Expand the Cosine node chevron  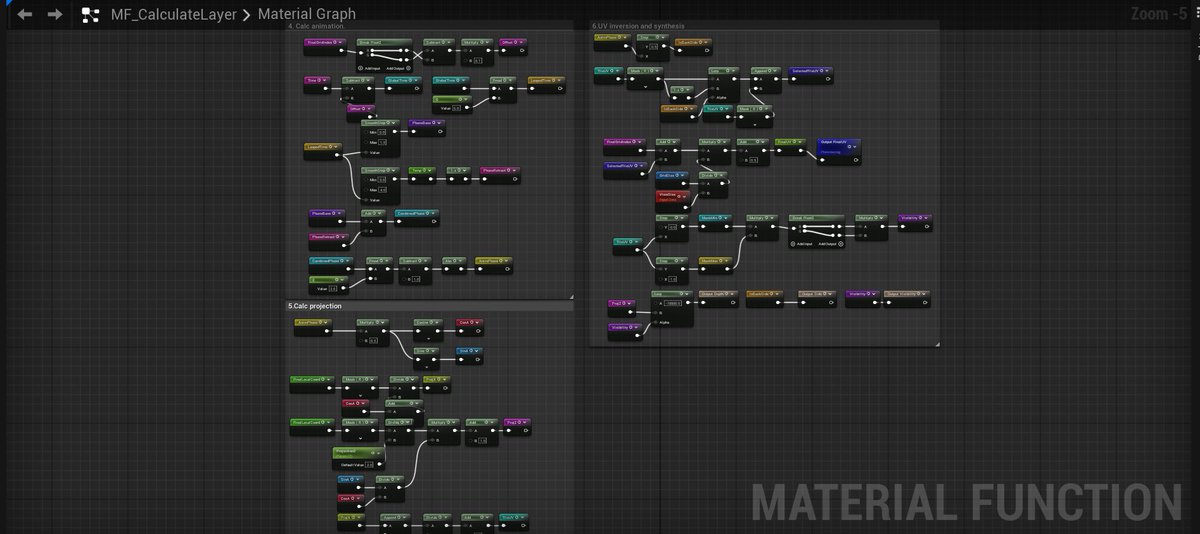428,339
